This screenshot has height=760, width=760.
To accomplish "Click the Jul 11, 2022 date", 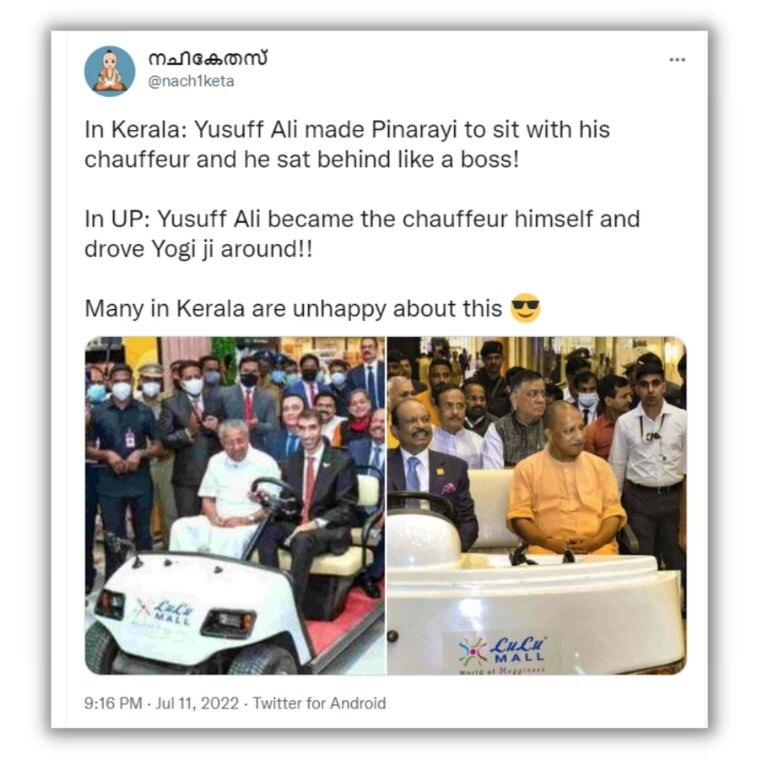I will 197,703.
